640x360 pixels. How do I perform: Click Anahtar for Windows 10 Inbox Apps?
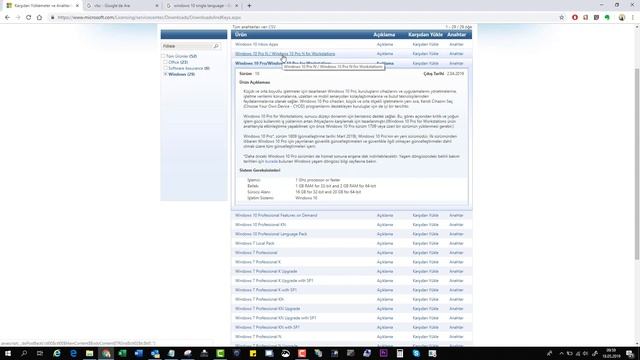point(456,44)
